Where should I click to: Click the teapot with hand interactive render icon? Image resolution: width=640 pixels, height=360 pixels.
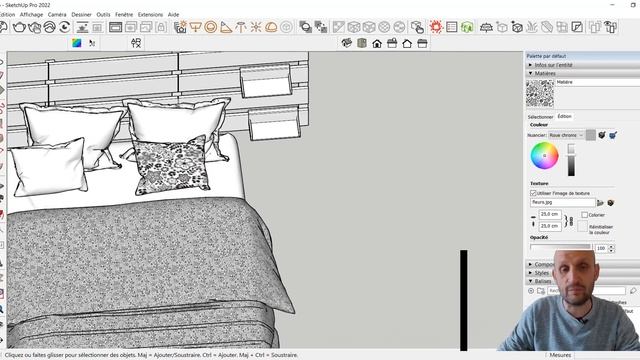(35, 27)
